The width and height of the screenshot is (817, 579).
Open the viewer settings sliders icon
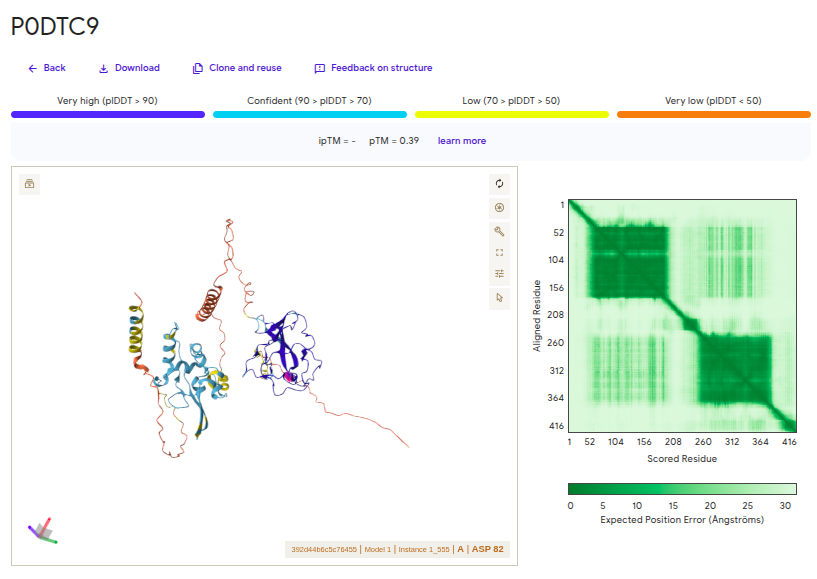[x=500, y=274]
